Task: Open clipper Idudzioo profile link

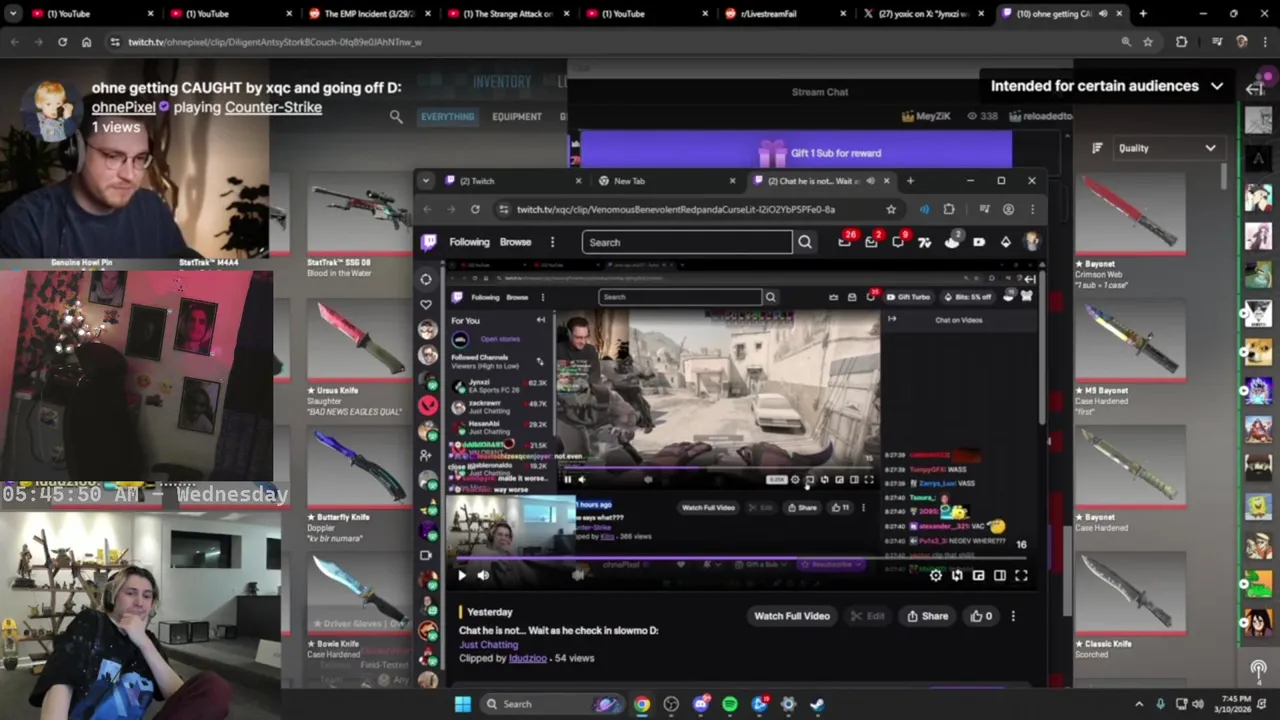Action: (x=527, y=658)
